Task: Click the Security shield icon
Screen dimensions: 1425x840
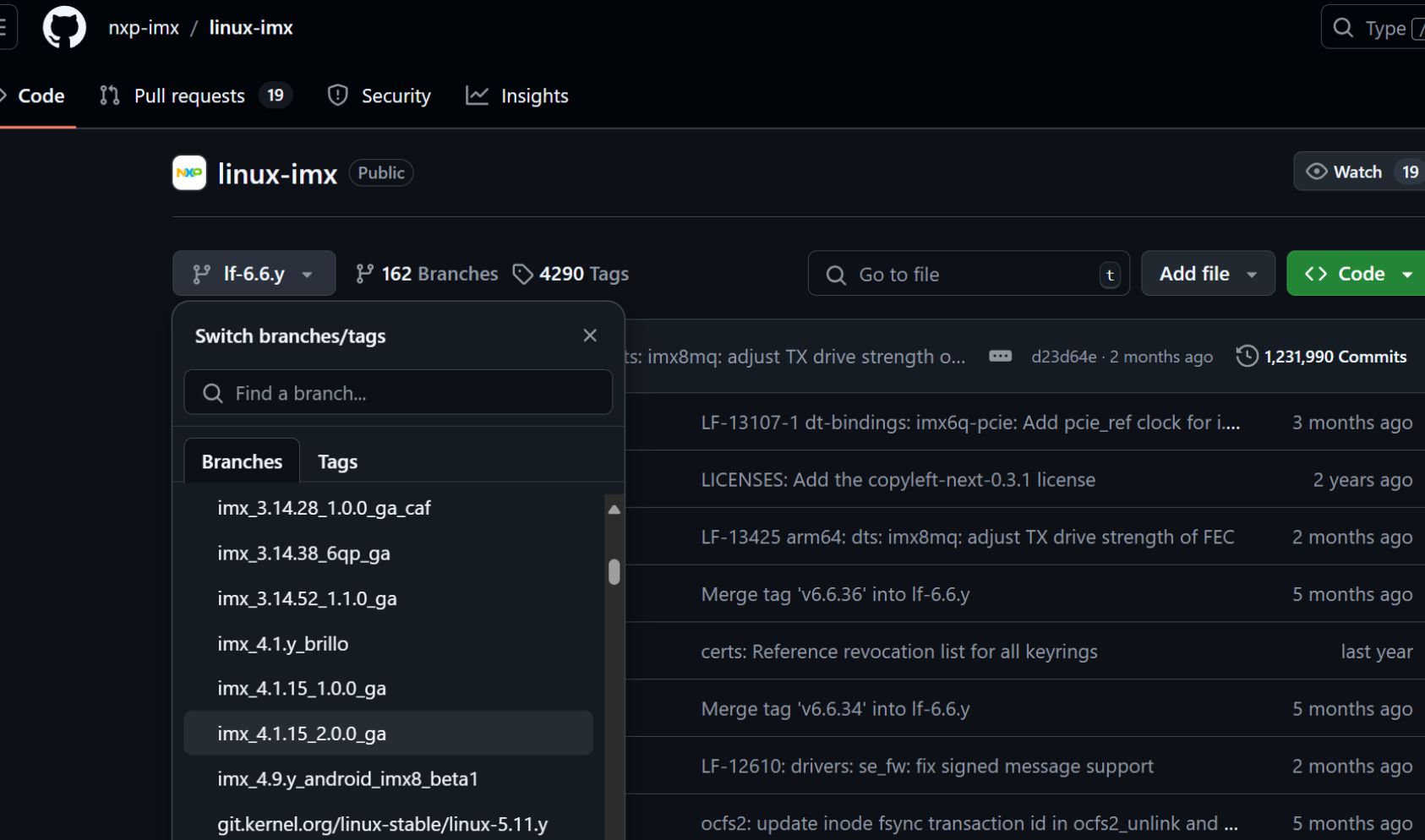Action: tap(338, 95)
